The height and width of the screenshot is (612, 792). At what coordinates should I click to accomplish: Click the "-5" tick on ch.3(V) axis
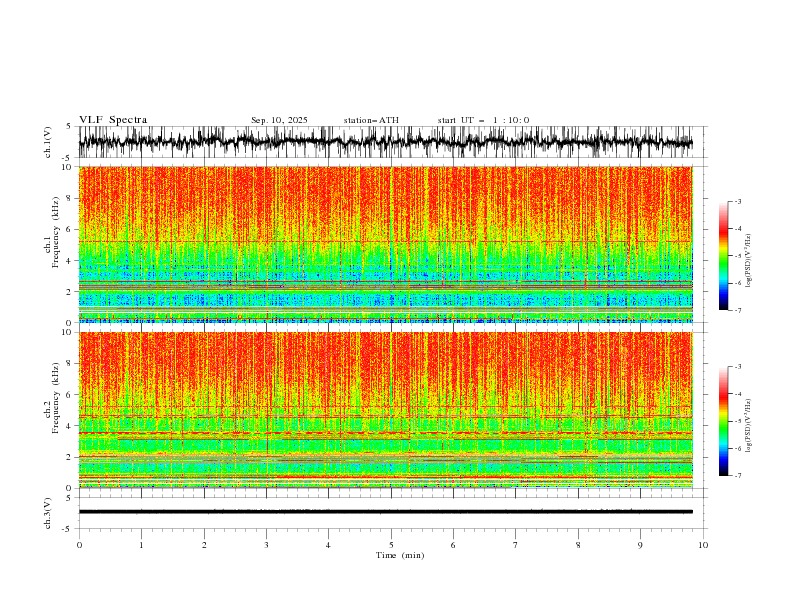pos(68,529)
